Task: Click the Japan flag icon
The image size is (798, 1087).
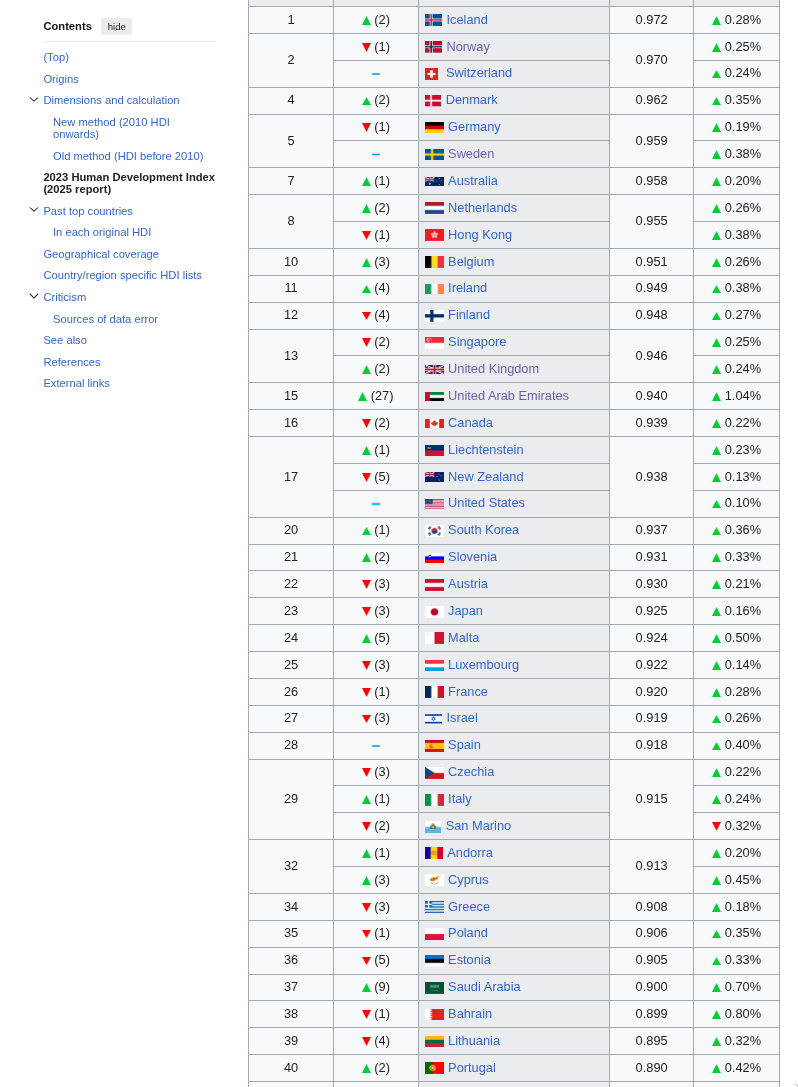Action: (434, 611)
